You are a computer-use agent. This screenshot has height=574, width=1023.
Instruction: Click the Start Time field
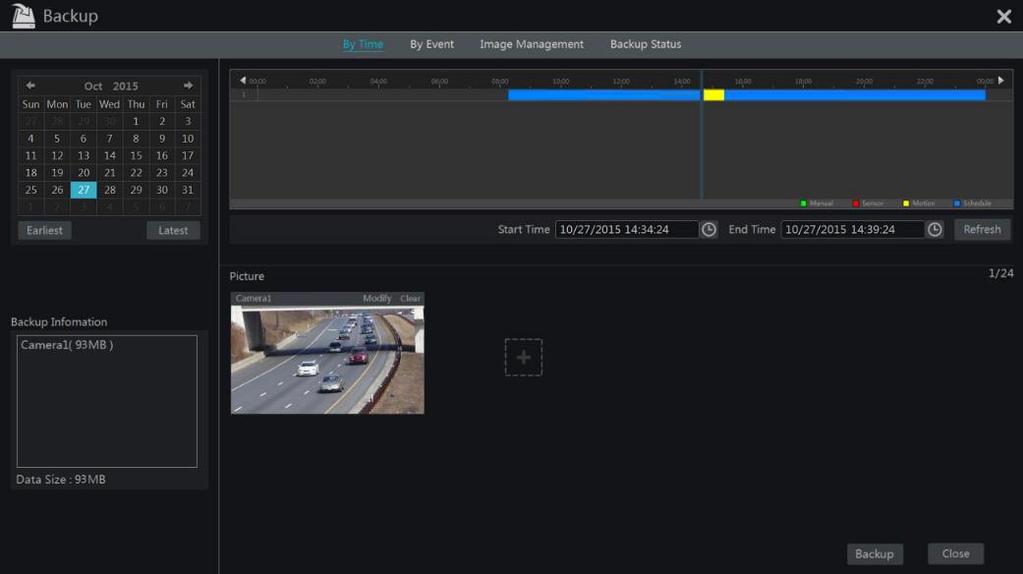point(626,230)
